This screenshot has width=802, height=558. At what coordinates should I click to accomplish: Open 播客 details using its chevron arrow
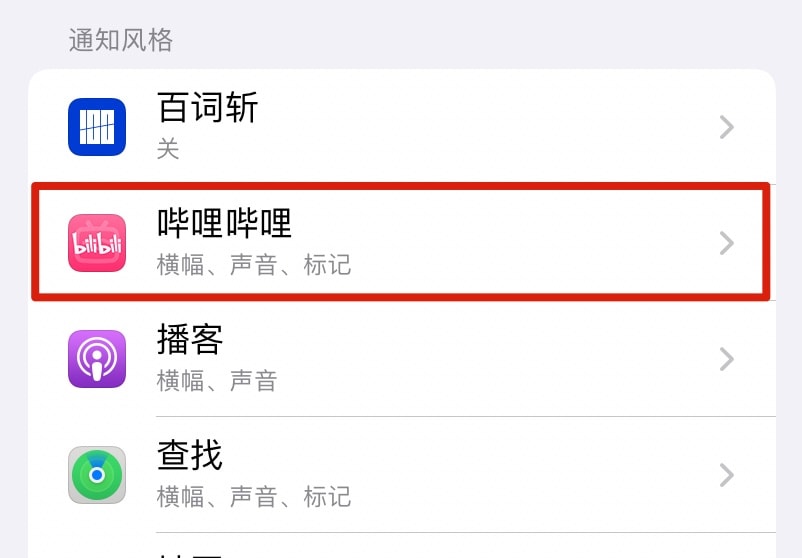[727, 359]
